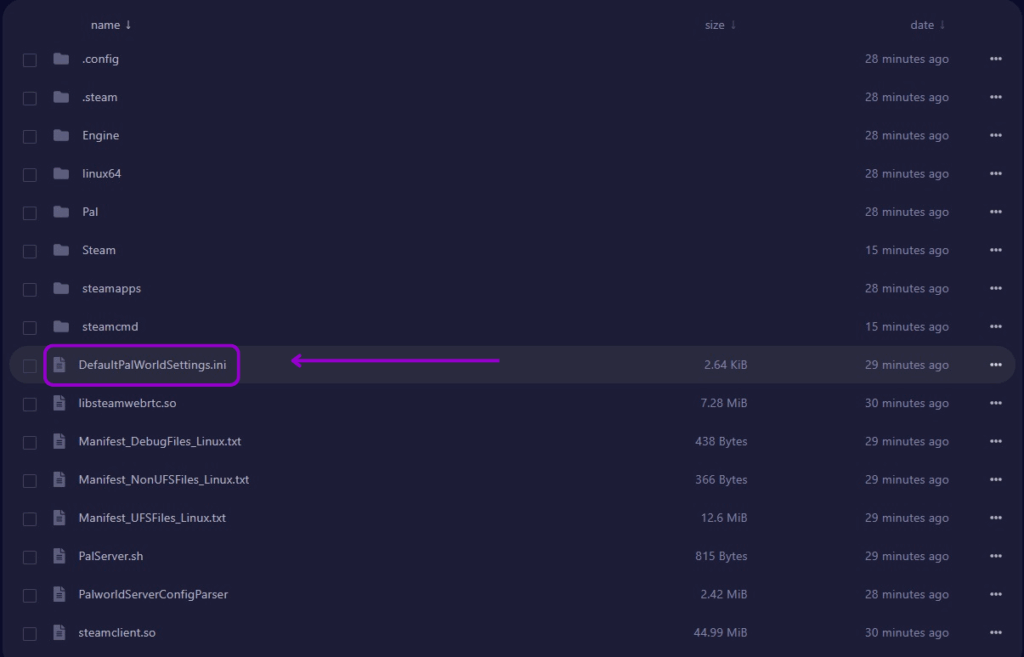1024x657 pixels.
Task: Open the three-dot menu for PalServer.sh
Action: coord(996,556)
